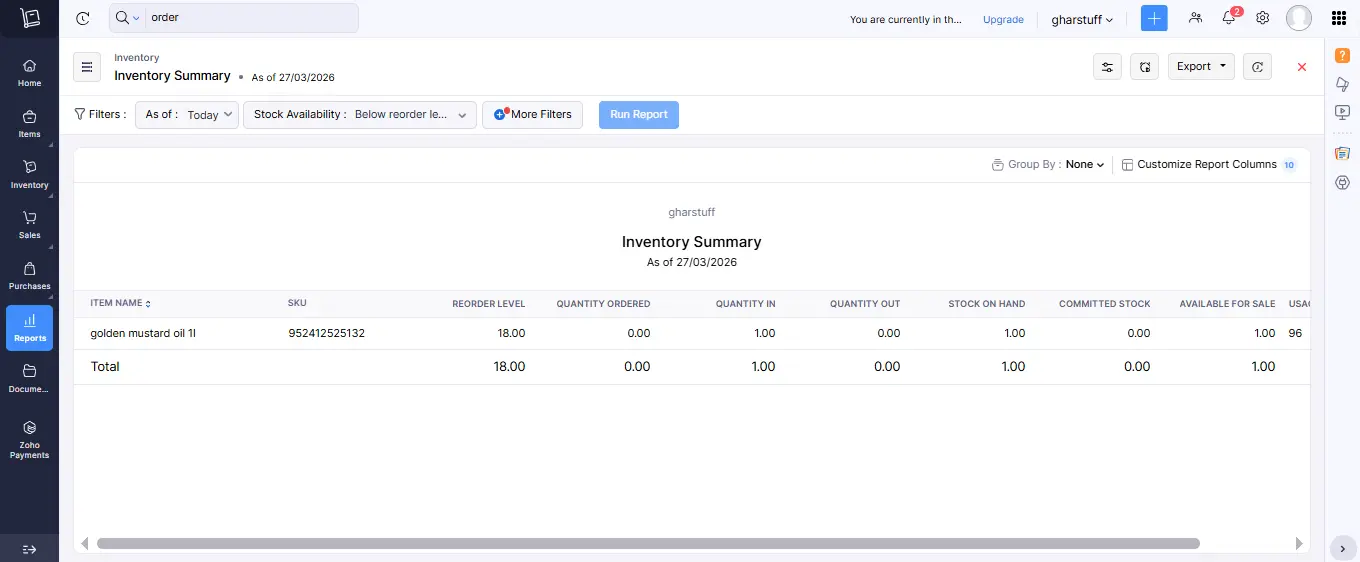This screenshot has width=1360, height=562.
Task: Click the schedule report icon
Action: (x=1144, y=67)
